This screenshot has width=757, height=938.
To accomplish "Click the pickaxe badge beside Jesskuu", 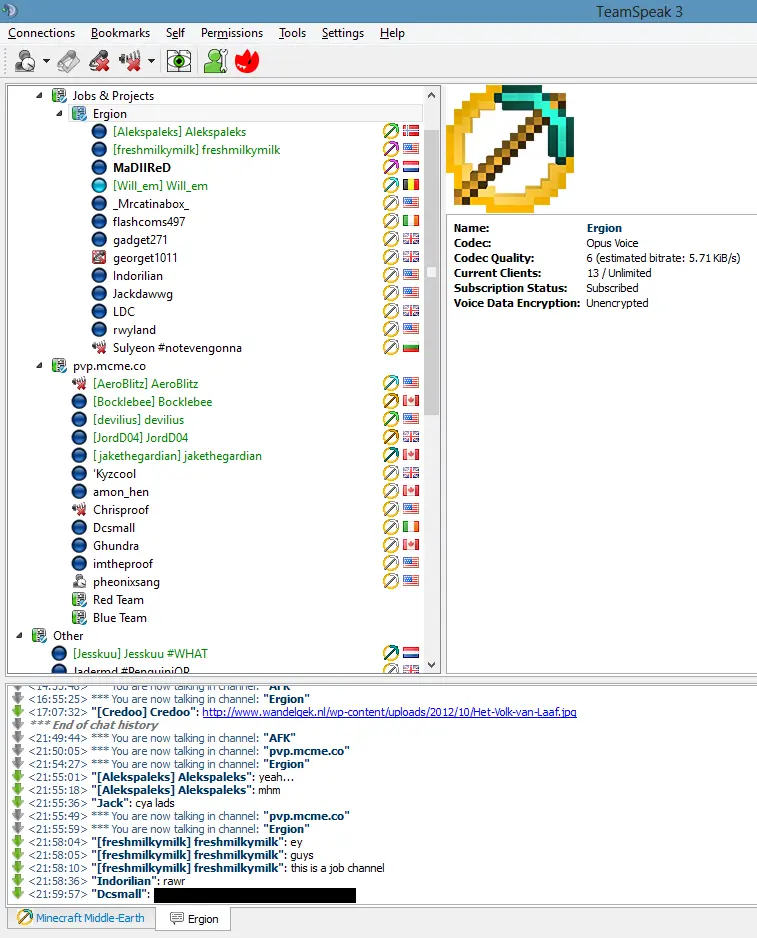I will click(x=391, y=653).
